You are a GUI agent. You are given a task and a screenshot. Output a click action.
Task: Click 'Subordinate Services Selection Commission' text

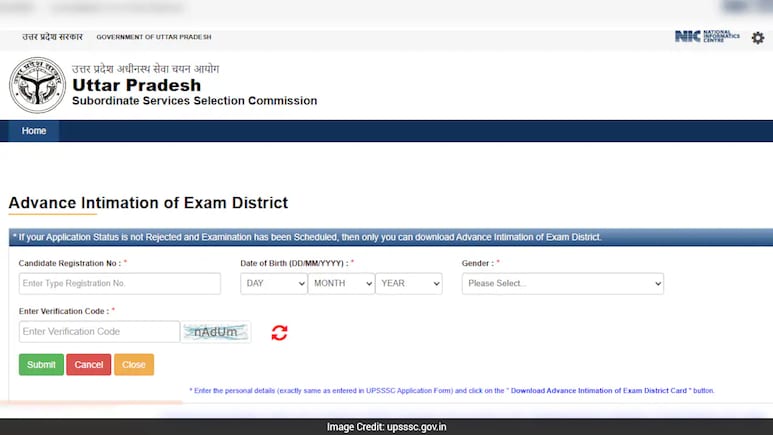pyautogui.click(x=195, y=101)
